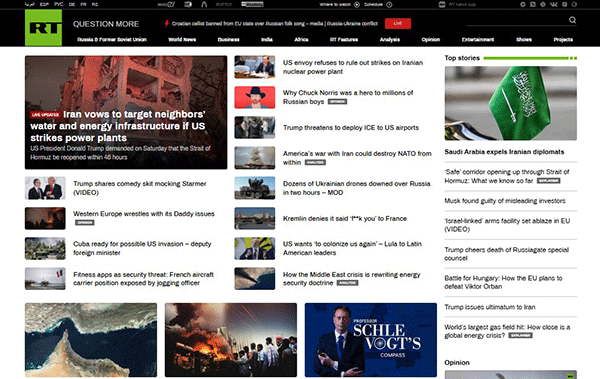
Task: Open the Opinion nav item
Action: 430,39
